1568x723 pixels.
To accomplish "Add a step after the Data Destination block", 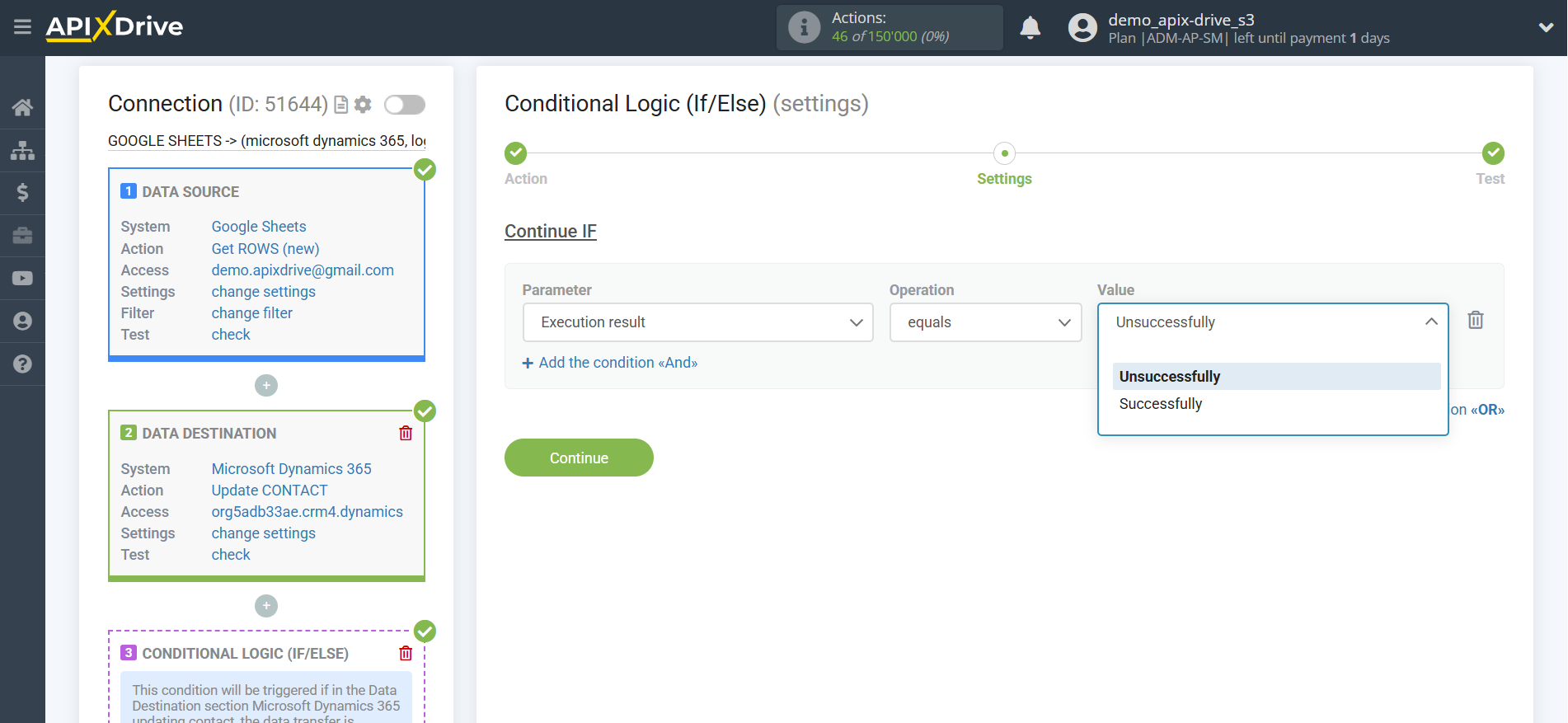I will tap(266, 606).
